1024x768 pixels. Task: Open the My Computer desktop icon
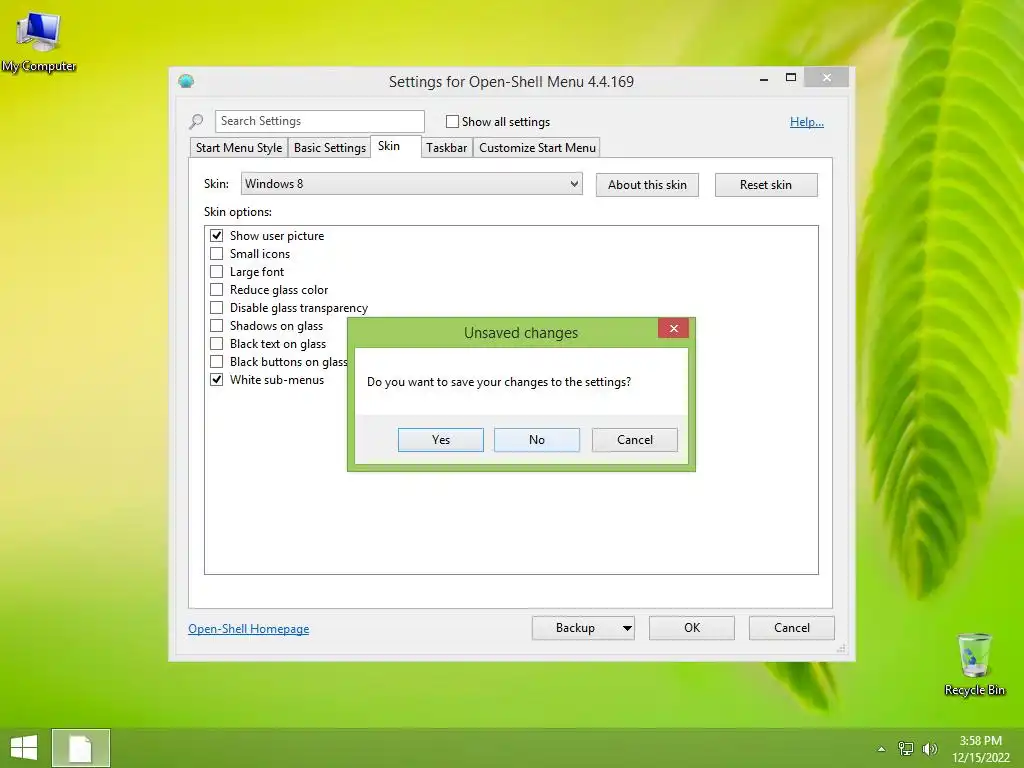tap(39, 42)
